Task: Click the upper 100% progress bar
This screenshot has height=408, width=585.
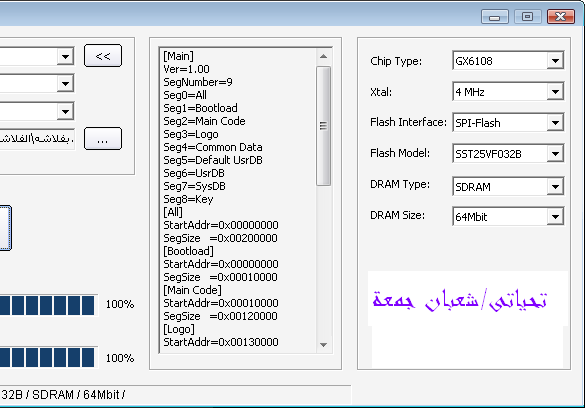Action: click(49, 305)
